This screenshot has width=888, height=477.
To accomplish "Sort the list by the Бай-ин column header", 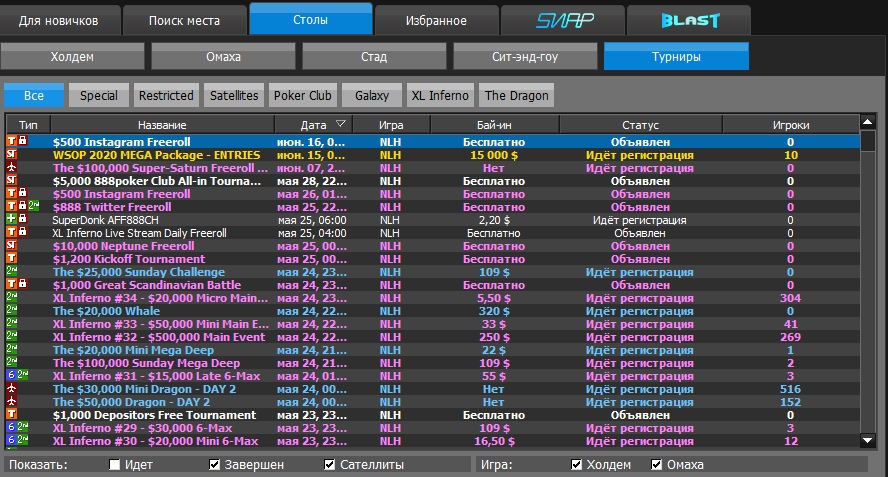I will (495, 125).
